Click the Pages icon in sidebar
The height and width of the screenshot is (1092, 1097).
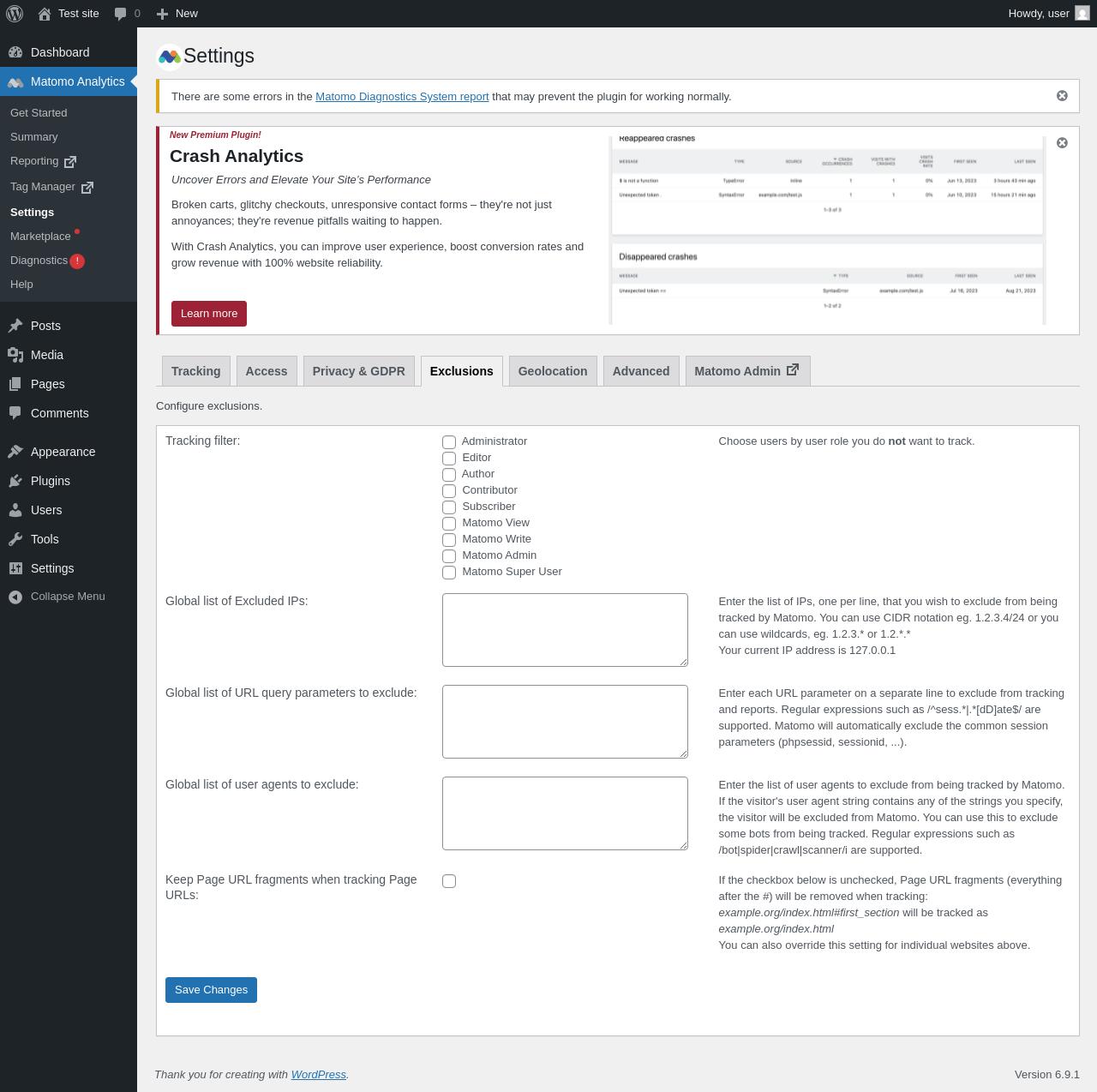(15, 384)
